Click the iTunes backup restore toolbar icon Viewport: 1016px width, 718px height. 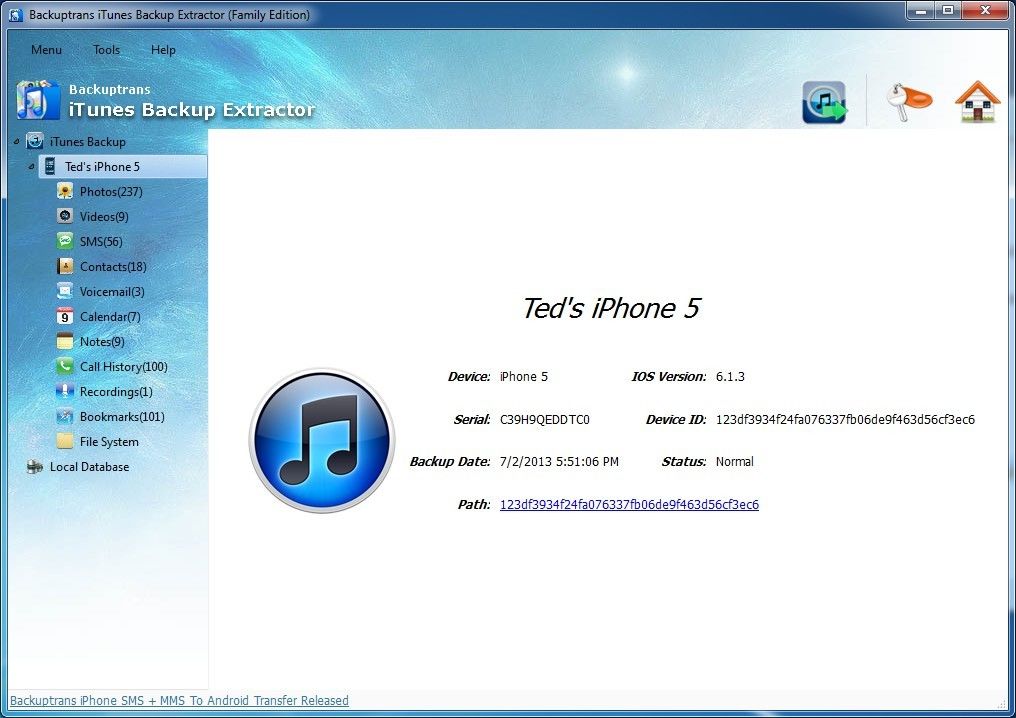click(824, 102)
